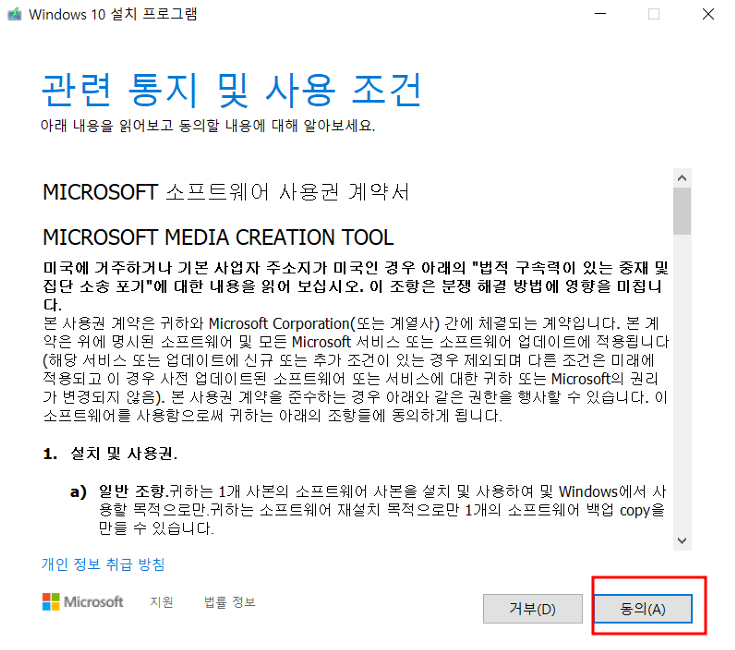Screen dimensions: 735x650
Task: Click the heading MICROSOFT 소프트웨어 사용권 계약서
Action: point(226,192)
